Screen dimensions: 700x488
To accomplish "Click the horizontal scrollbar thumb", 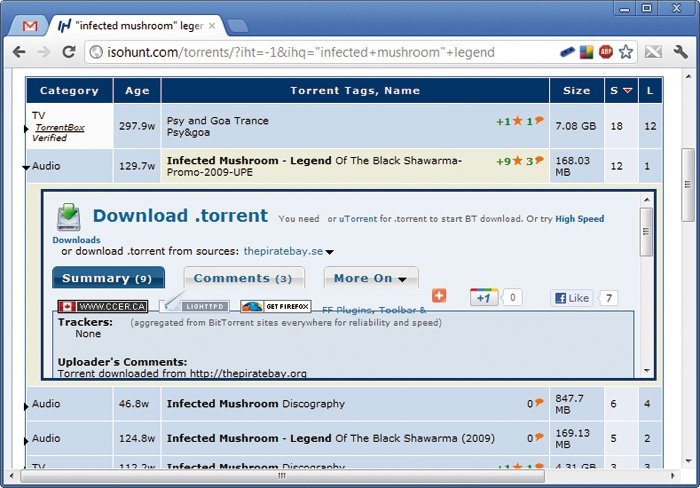I will (282, 476).
